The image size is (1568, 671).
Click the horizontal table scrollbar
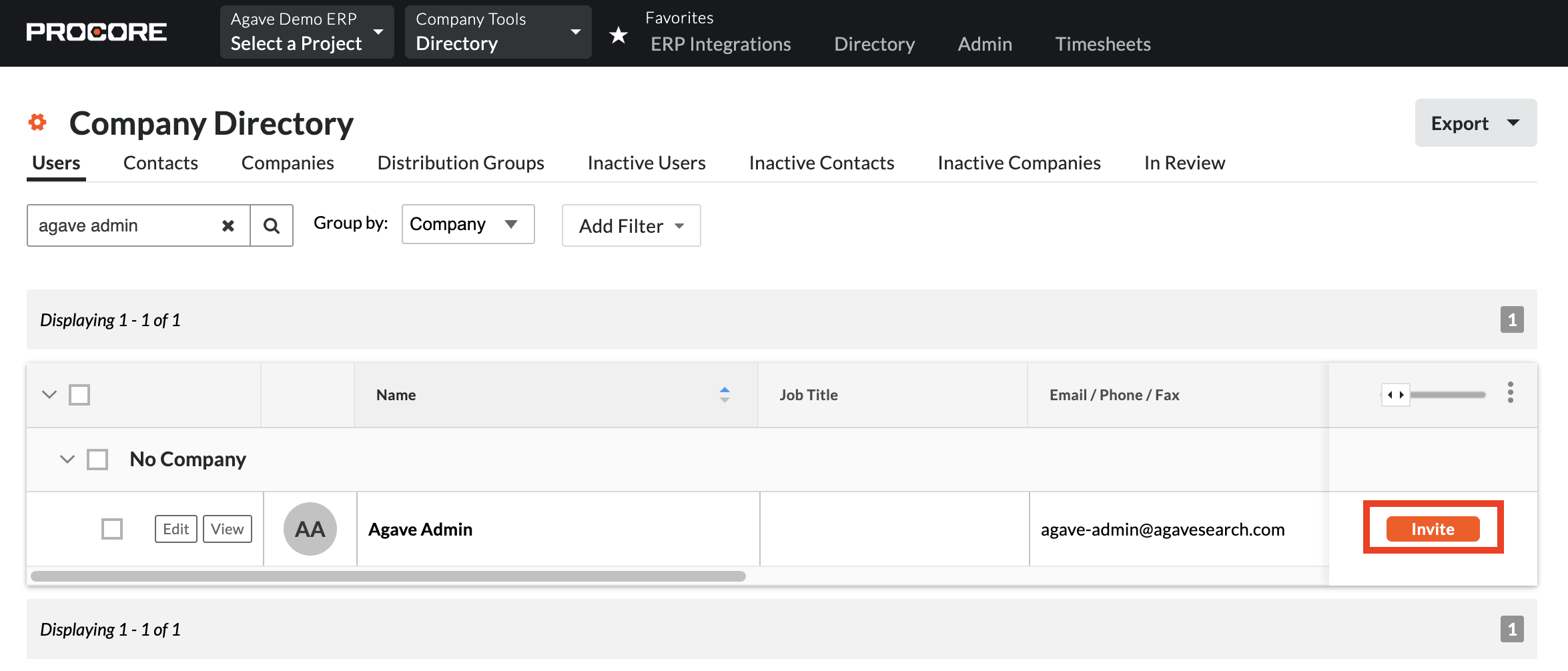(x=388, y=576)
